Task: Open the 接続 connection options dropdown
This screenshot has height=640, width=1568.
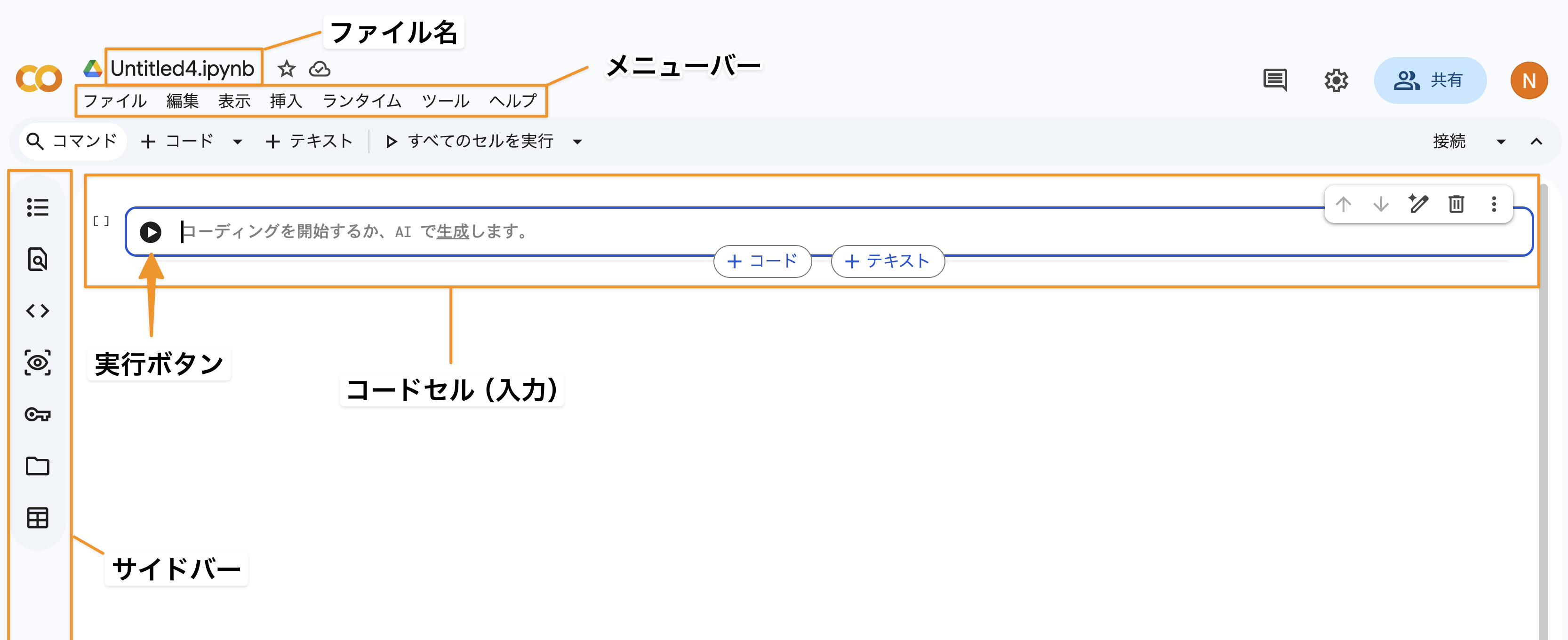Action: 1501,141
